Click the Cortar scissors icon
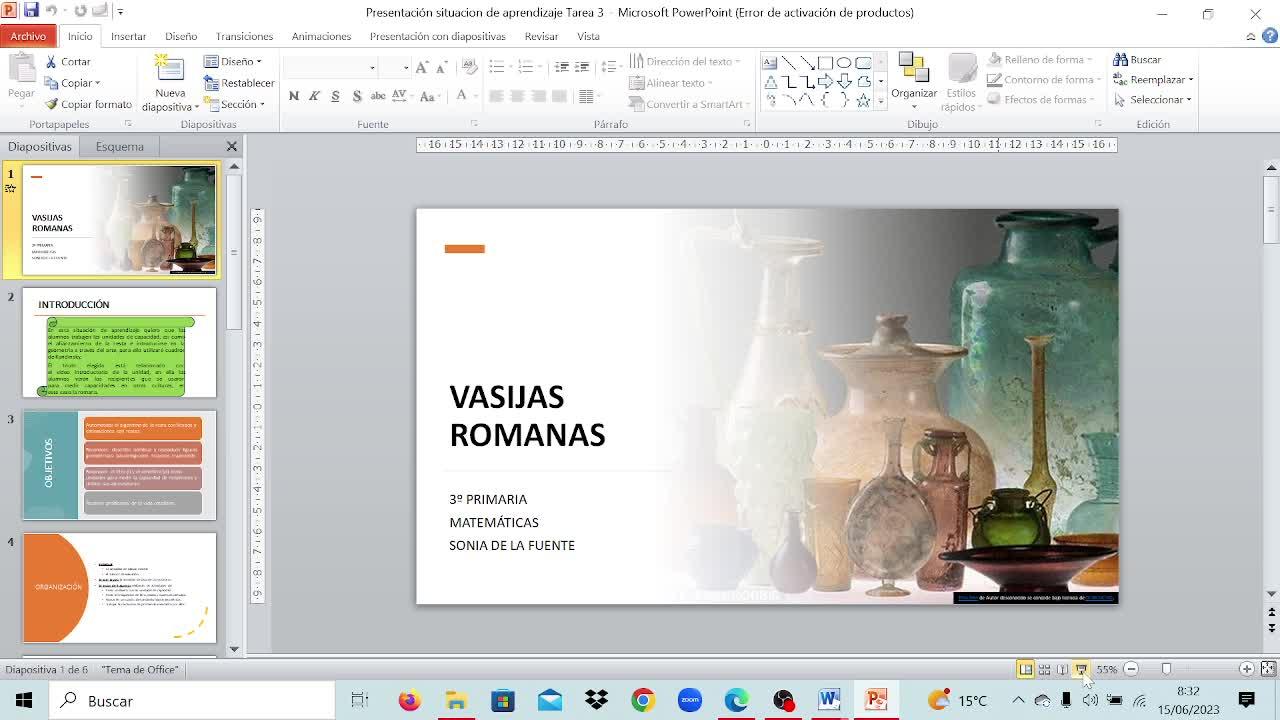The width and height of the screenshot is (1280, 720). tap(51, 61)
